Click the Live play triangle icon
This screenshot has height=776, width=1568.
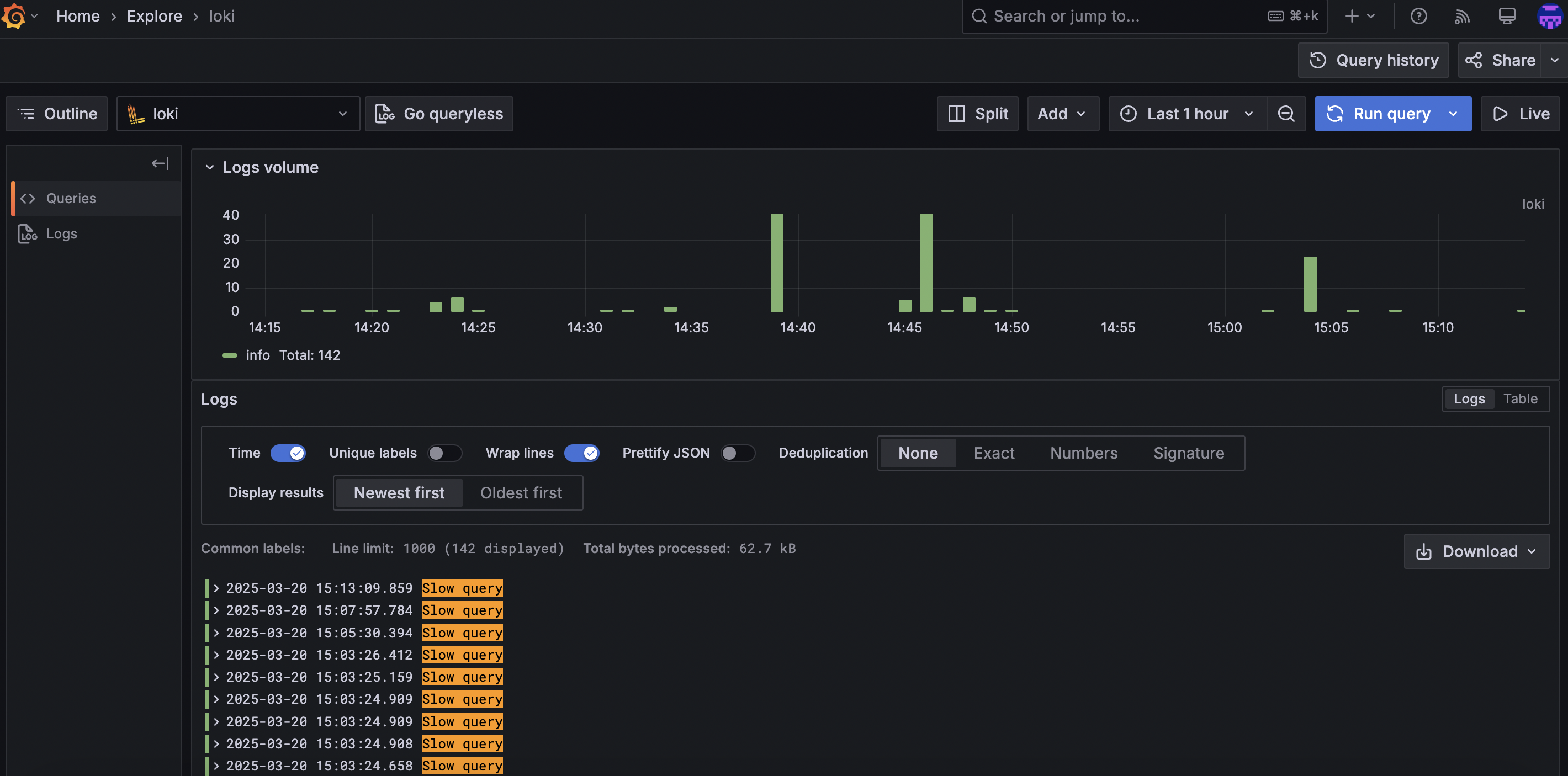[1500, 114]
